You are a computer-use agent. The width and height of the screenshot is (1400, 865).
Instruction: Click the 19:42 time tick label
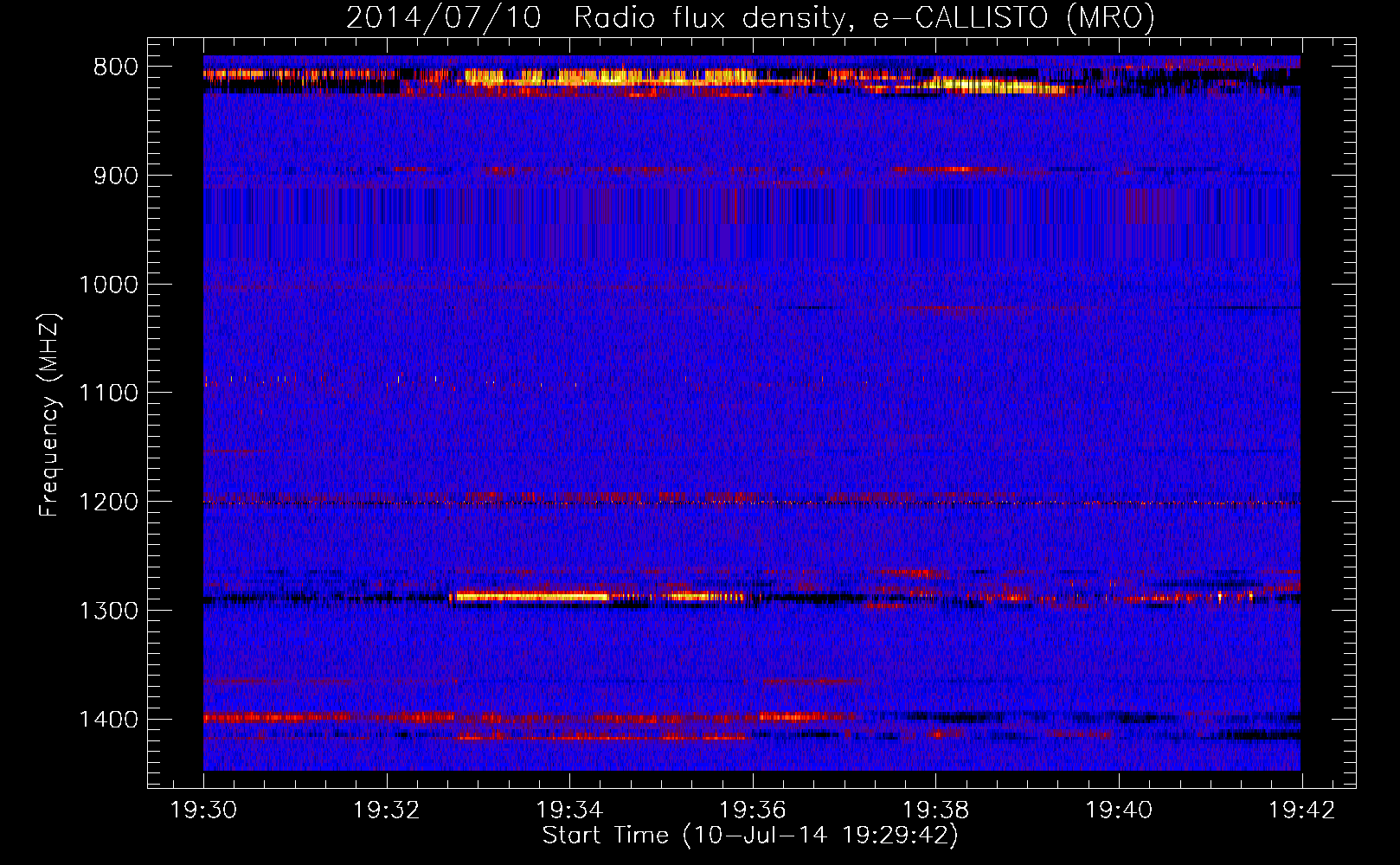(1301, 811)
